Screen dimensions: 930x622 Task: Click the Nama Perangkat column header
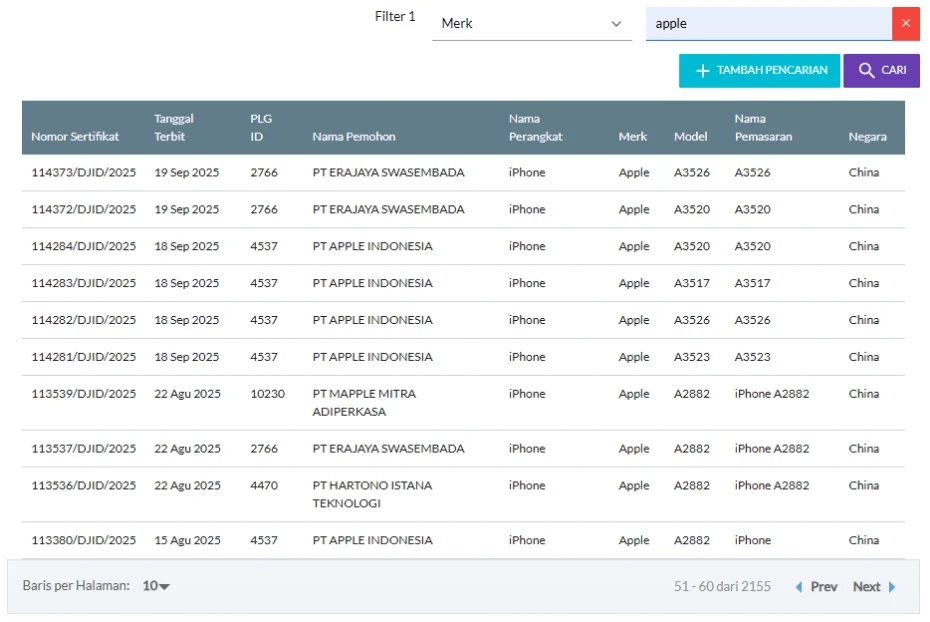tap(535, 128)
